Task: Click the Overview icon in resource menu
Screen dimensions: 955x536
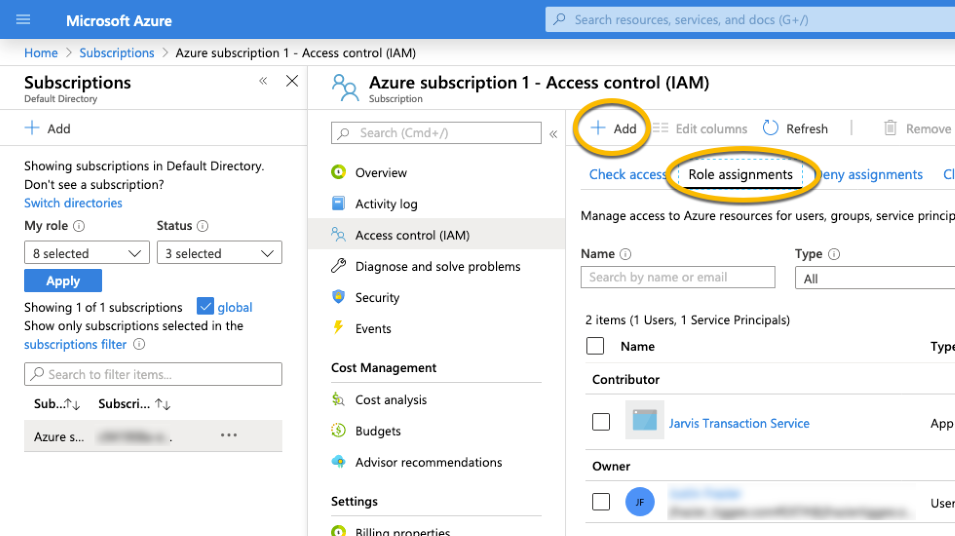Action: pyautogui.click(x=338, y=172)
